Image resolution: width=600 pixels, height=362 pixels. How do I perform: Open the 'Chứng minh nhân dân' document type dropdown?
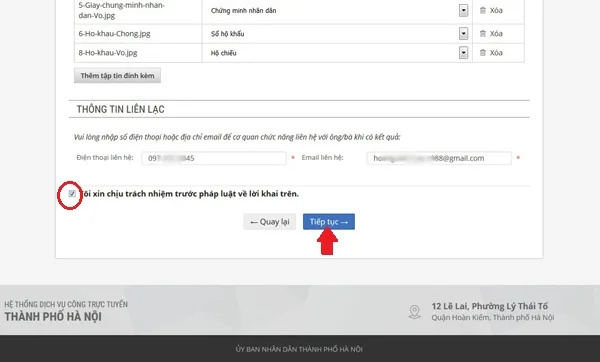point(463,10)
